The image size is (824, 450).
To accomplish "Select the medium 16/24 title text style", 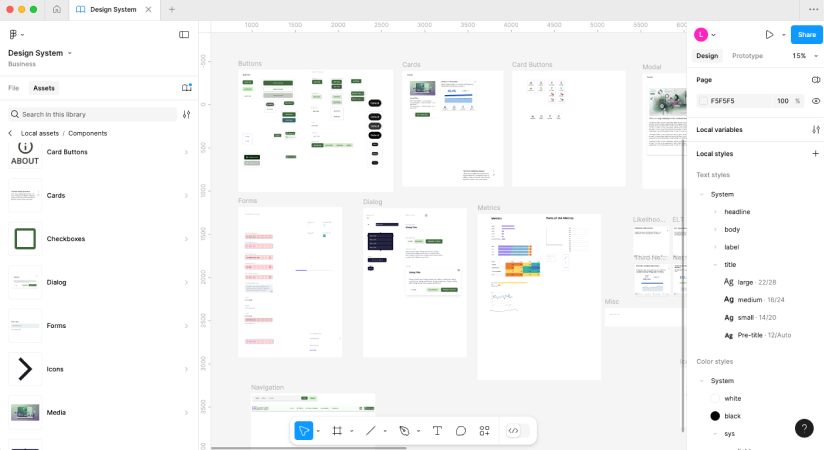I will (x=755, y=300).
